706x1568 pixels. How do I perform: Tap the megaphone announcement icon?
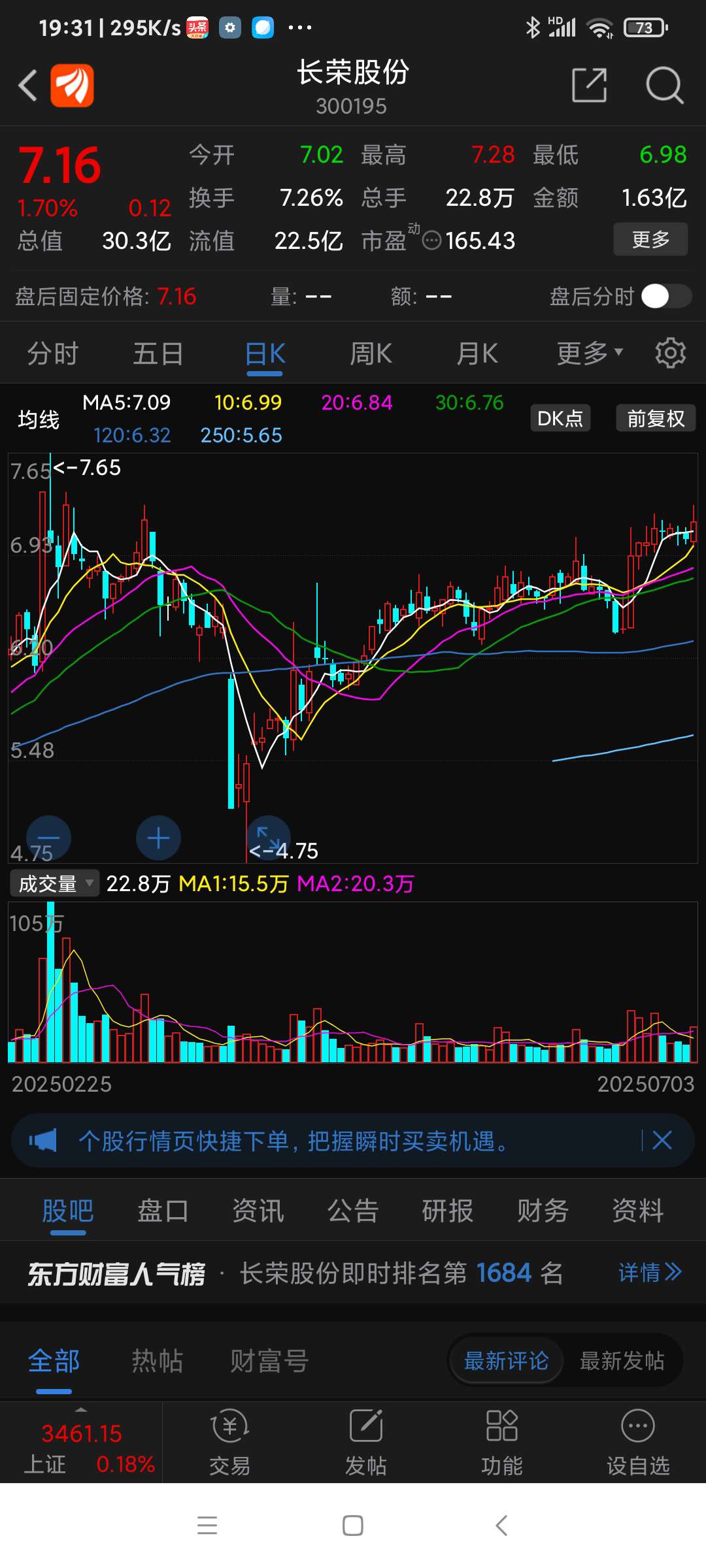point(43,1141)
